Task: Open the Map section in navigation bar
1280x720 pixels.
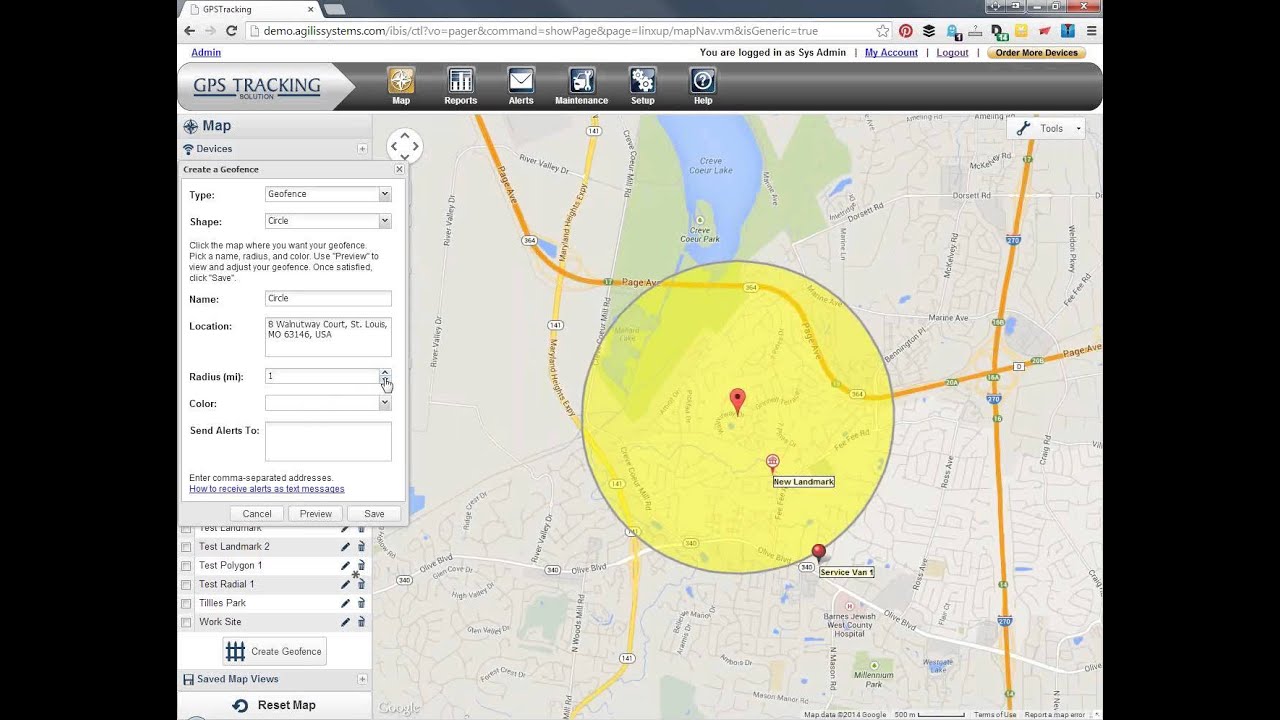Action: [401, 86]
